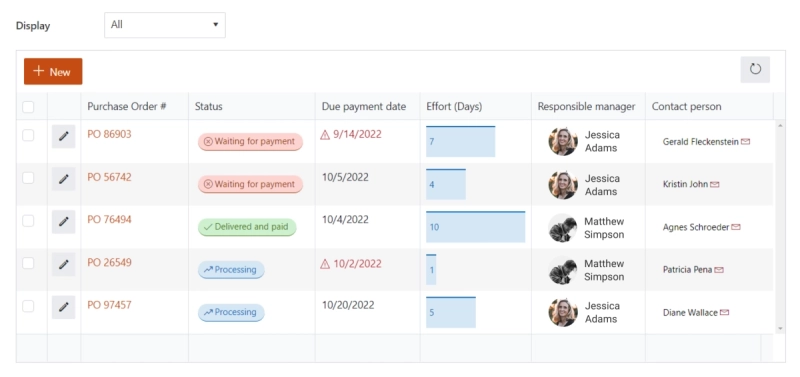Image resolution: width=800 pixels, height=377 pixels.
Task: Open edit pencil for PO 76494
Action: pyautogui.click(x=63, y=221)
